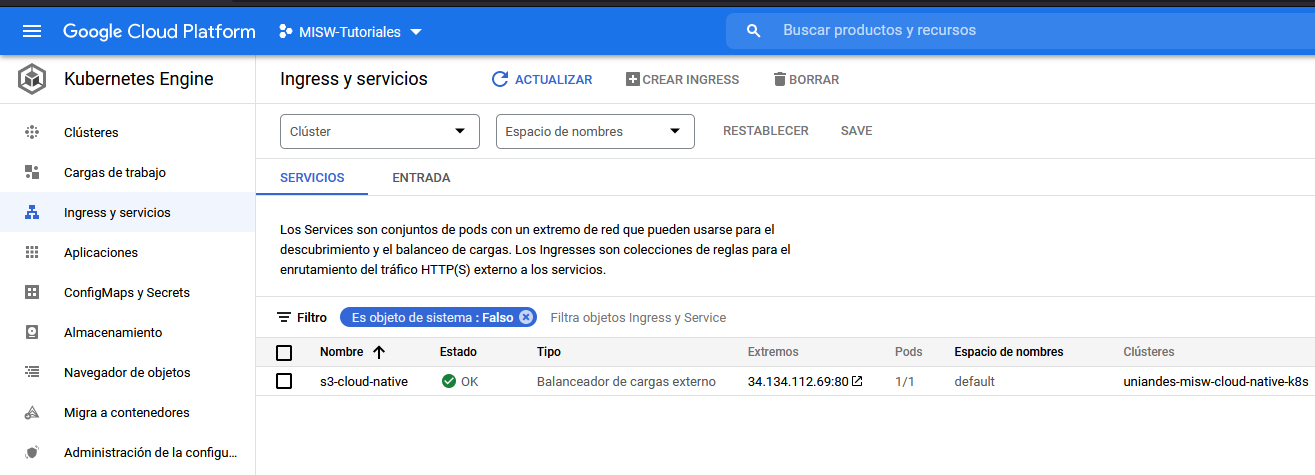Click the project dots icon beside MISW-Tutoriales
The height and width of the screenshot is (475, 1315).
(x=286, y=31)
